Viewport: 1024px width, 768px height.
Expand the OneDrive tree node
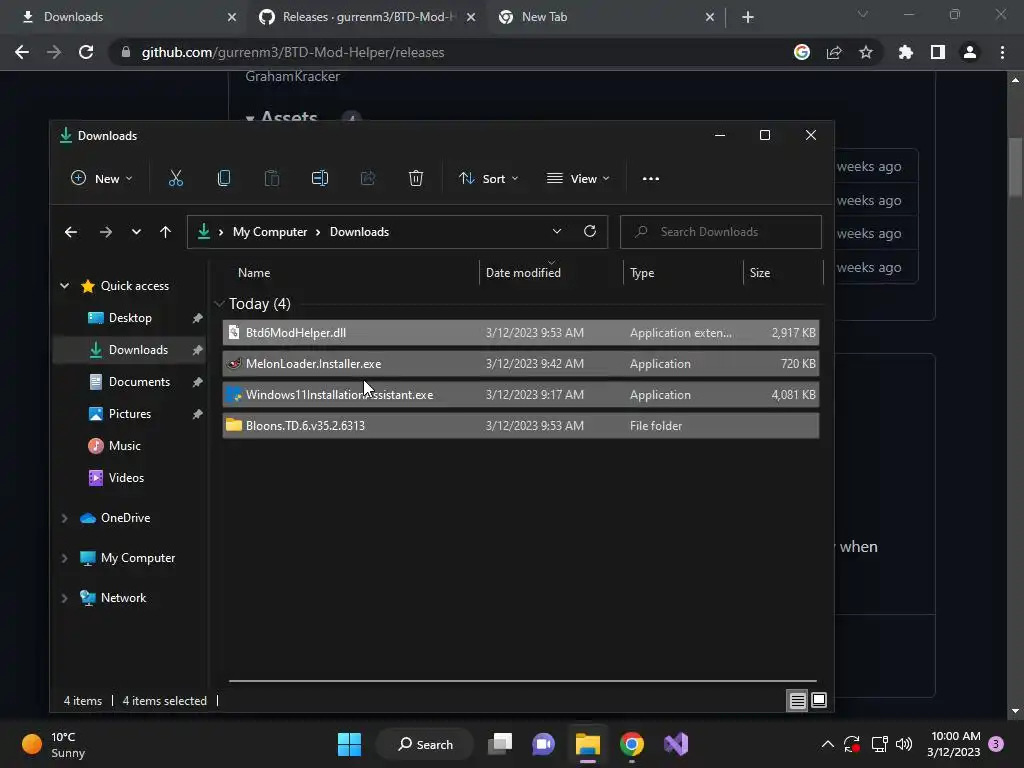click(64, 518)
